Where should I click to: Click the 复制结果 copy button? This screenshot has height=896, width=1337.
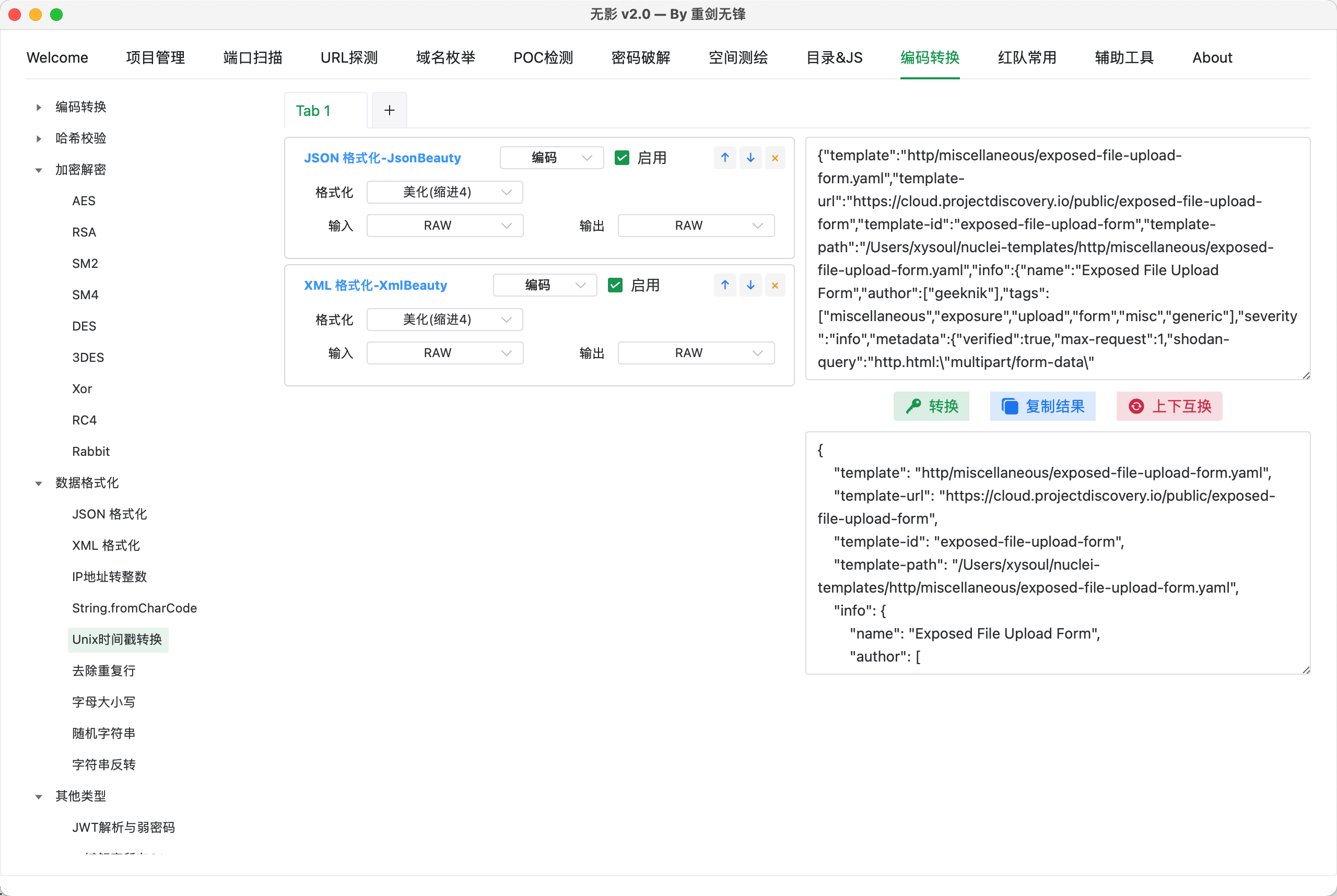pos(1042,406)
